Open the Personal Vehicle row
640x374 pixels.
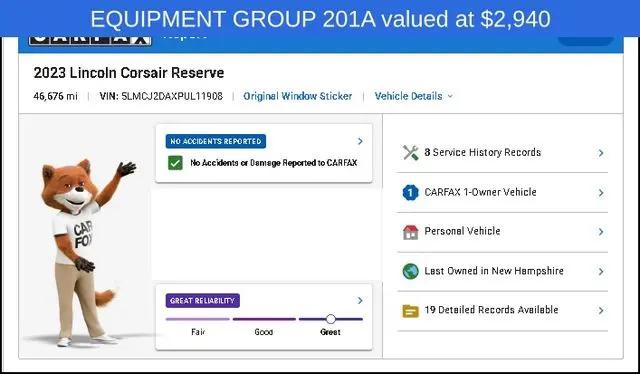click(502, 232)
